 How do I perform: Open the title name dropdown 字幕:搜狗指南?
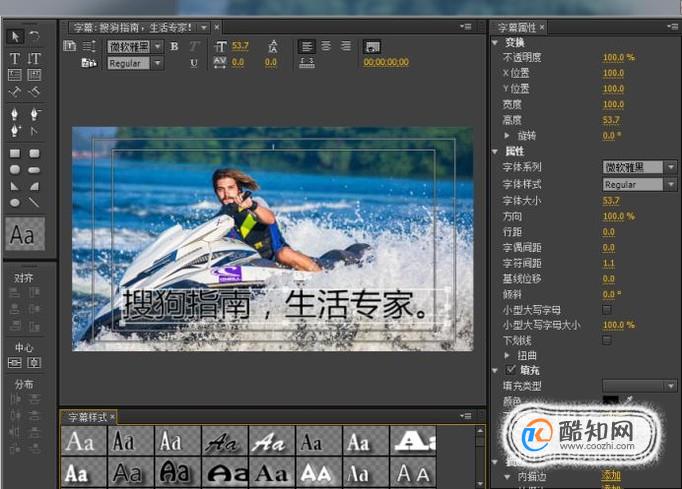(x=204, y=28)
